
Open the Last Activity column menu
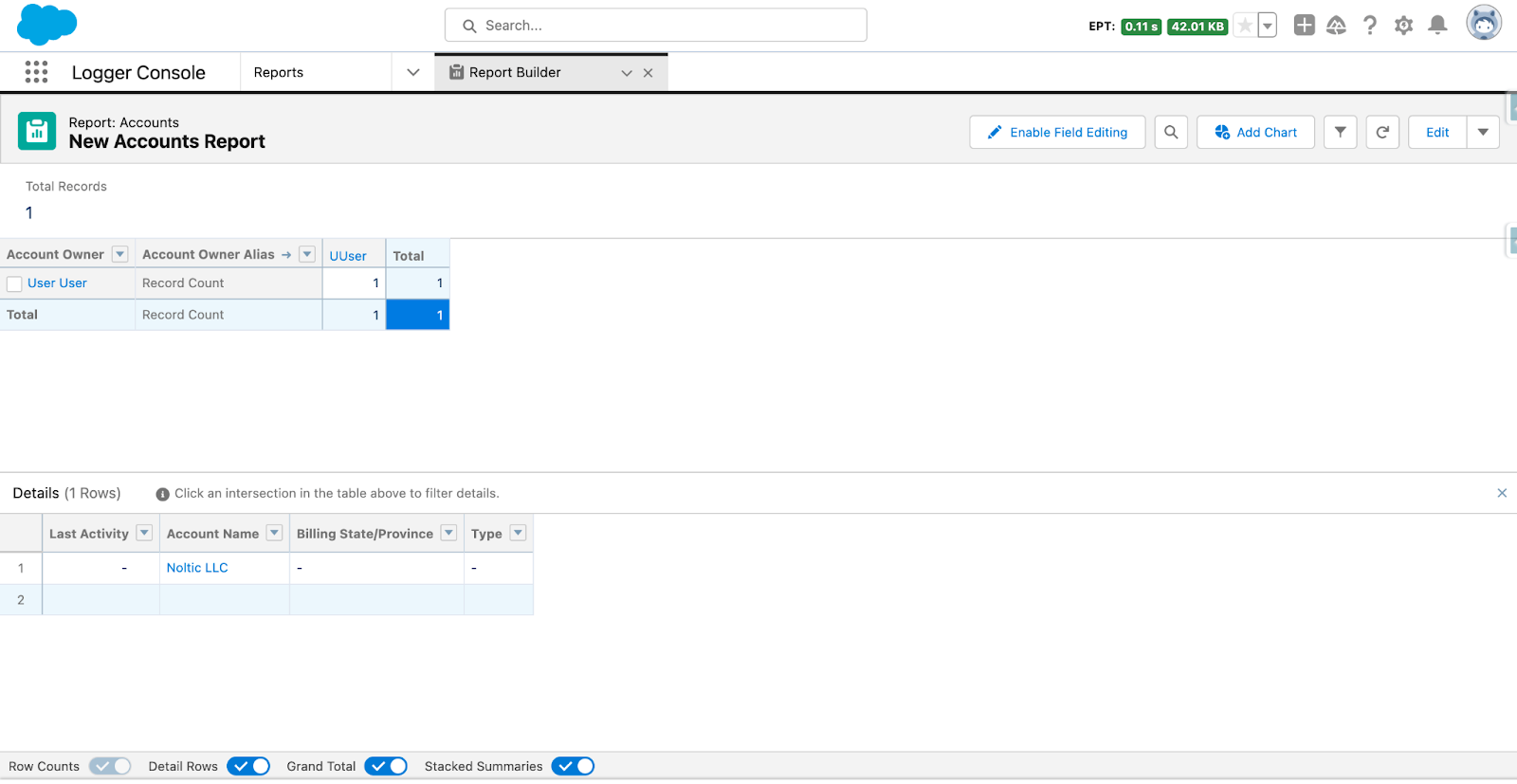144,533
